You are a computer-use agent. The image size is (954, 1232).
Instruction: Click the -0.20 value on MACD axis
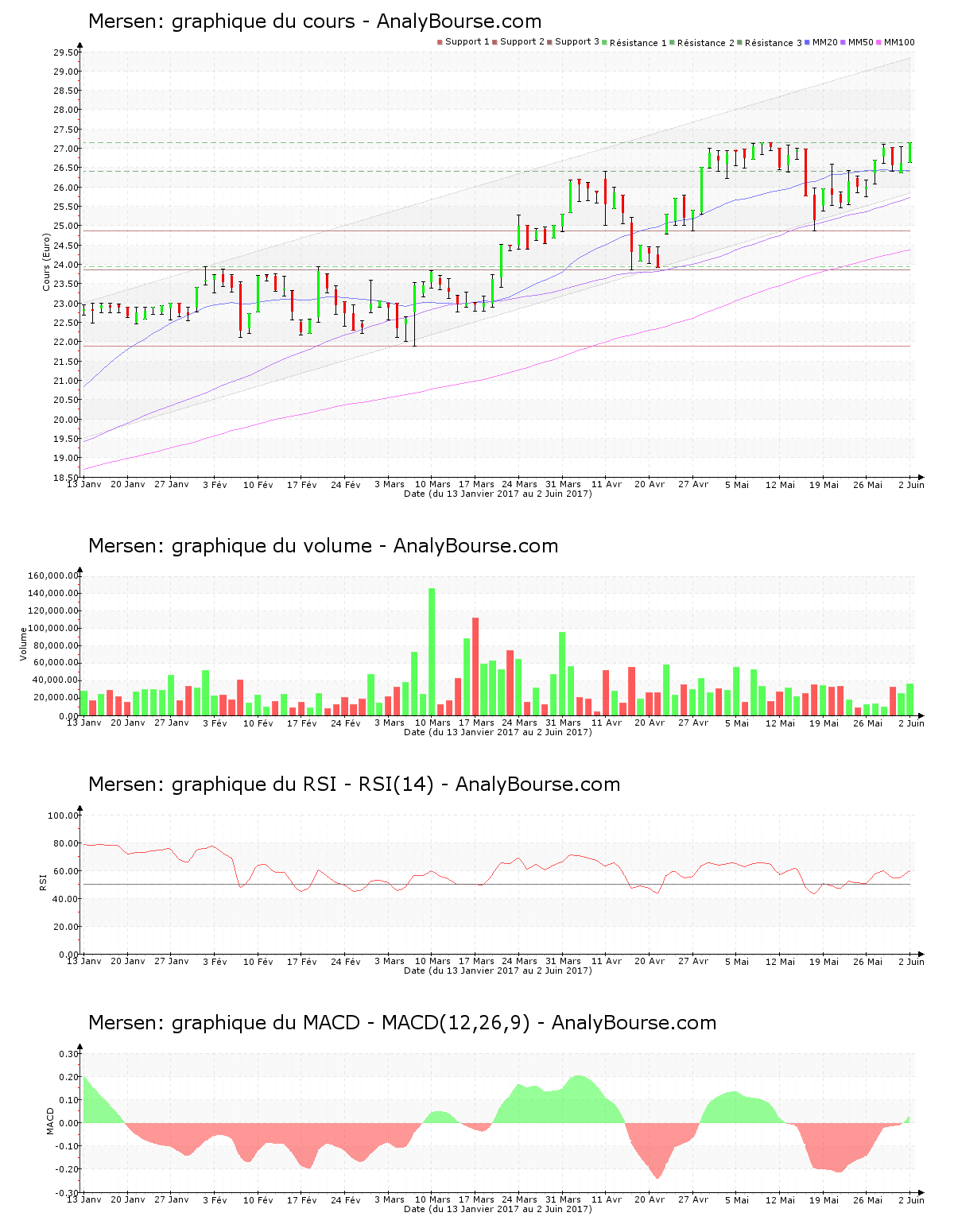(68, 1169)
